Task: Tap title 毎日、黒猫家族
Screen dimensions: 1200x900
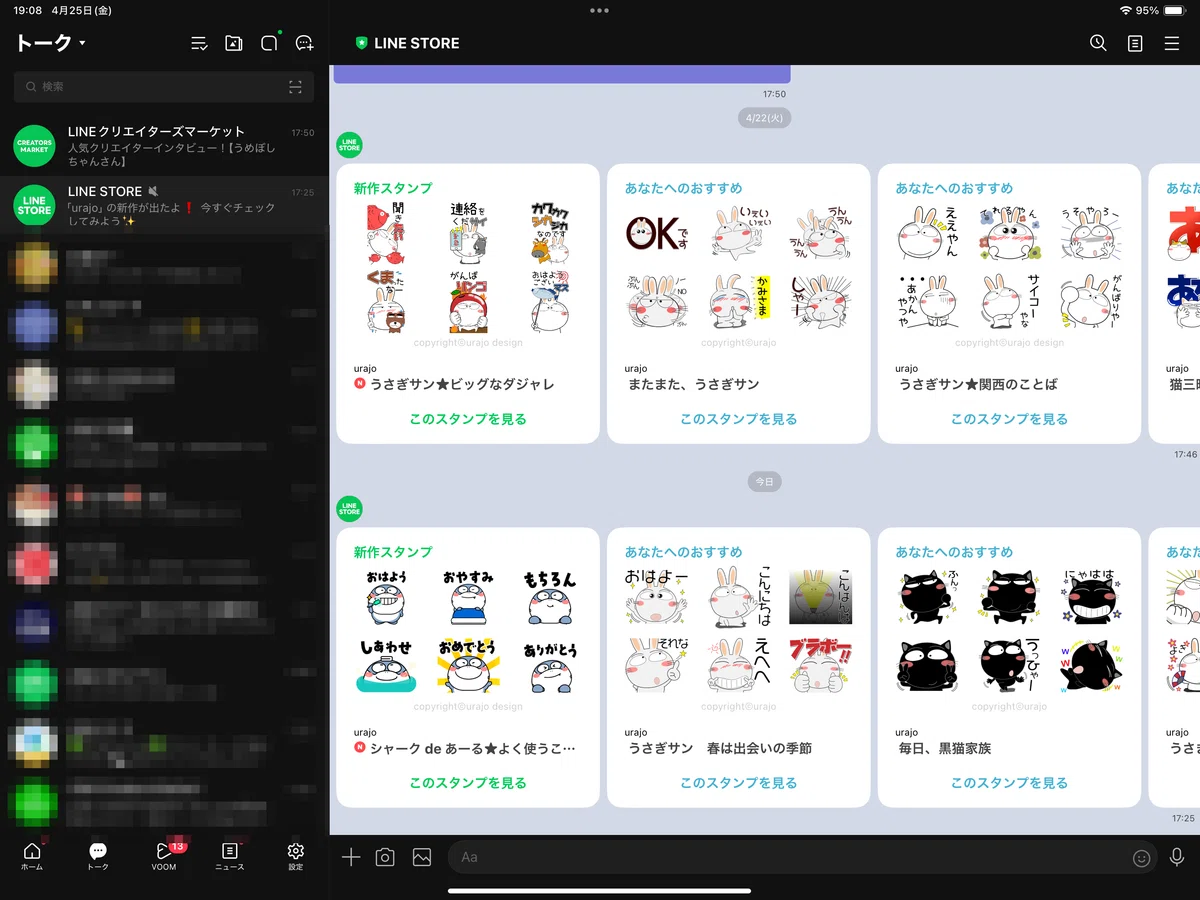Action: tap(945, 748)
